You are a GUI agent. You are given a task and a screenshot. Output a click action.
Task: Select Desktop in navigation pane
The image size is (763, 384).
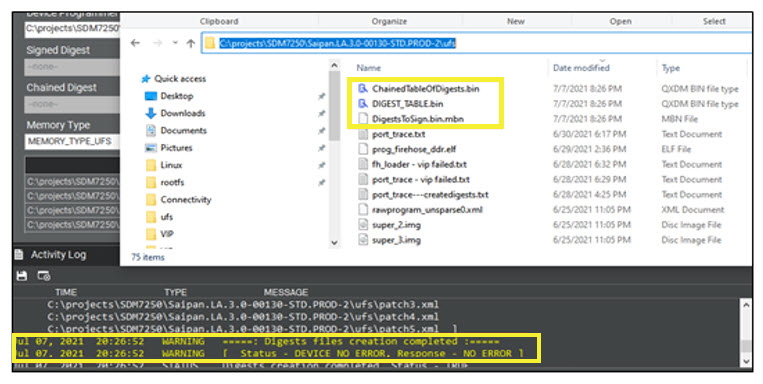177,96
